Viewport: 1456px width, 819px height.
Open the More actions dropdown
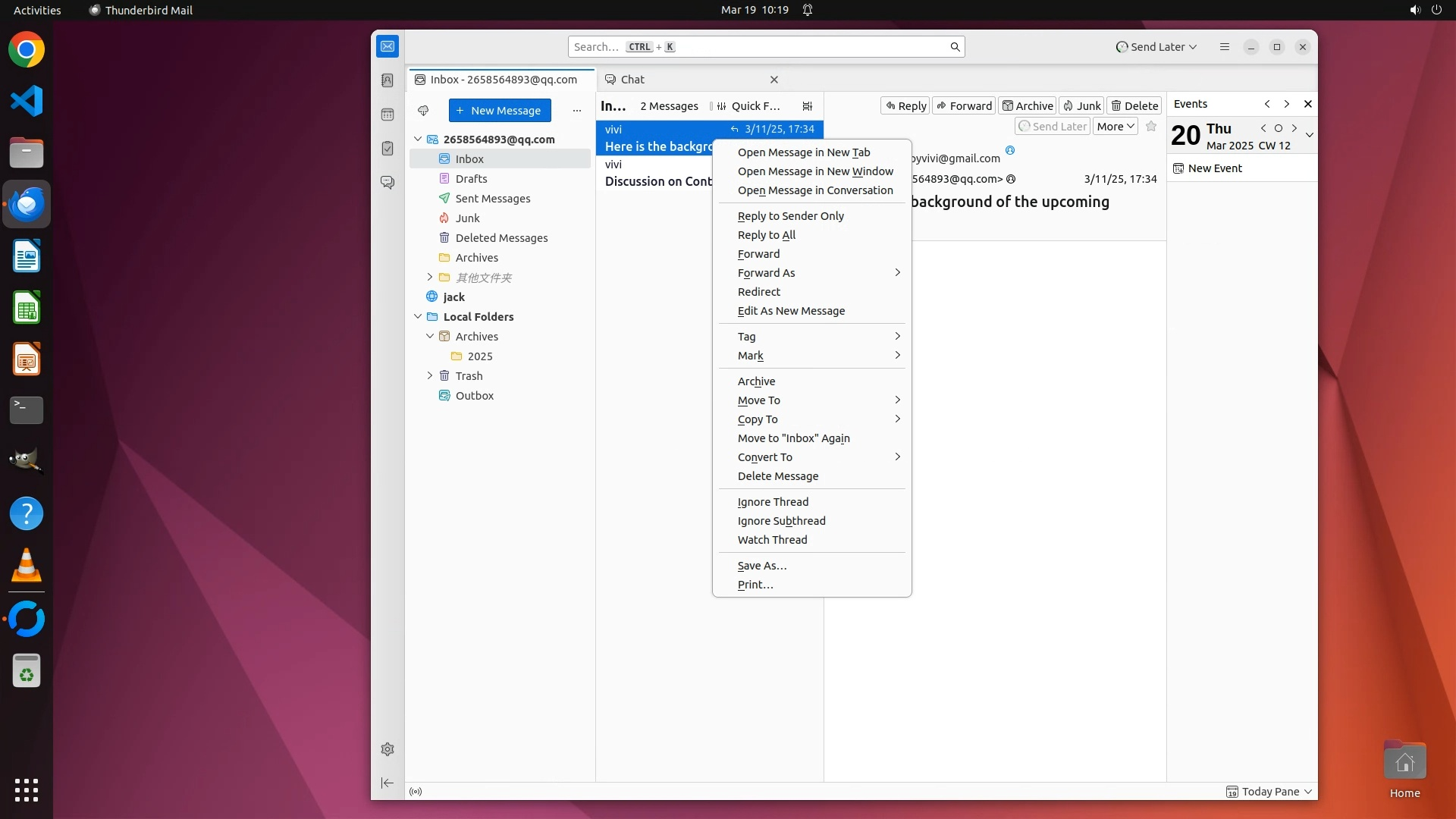[x=1115, y=127]
